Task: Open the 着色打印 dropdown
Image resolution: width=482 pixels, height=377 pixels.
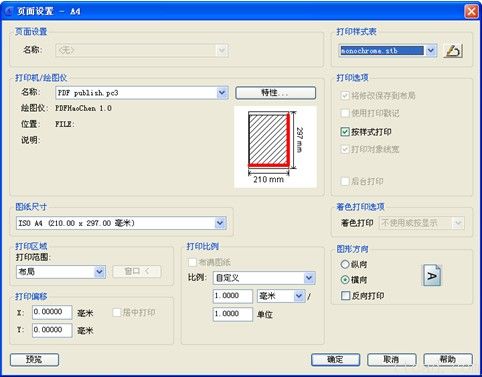Action: (x=458, y=223)
